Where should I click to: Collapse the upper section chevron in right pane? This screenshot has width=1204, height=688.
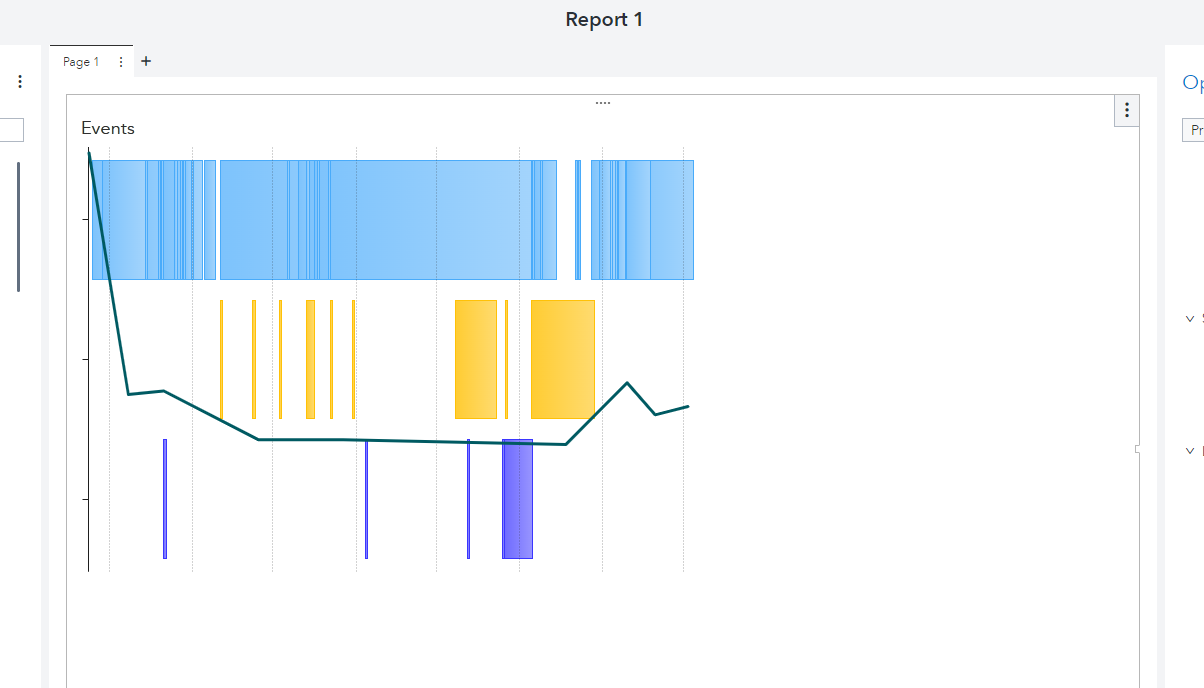click(x=1189, y=319)
